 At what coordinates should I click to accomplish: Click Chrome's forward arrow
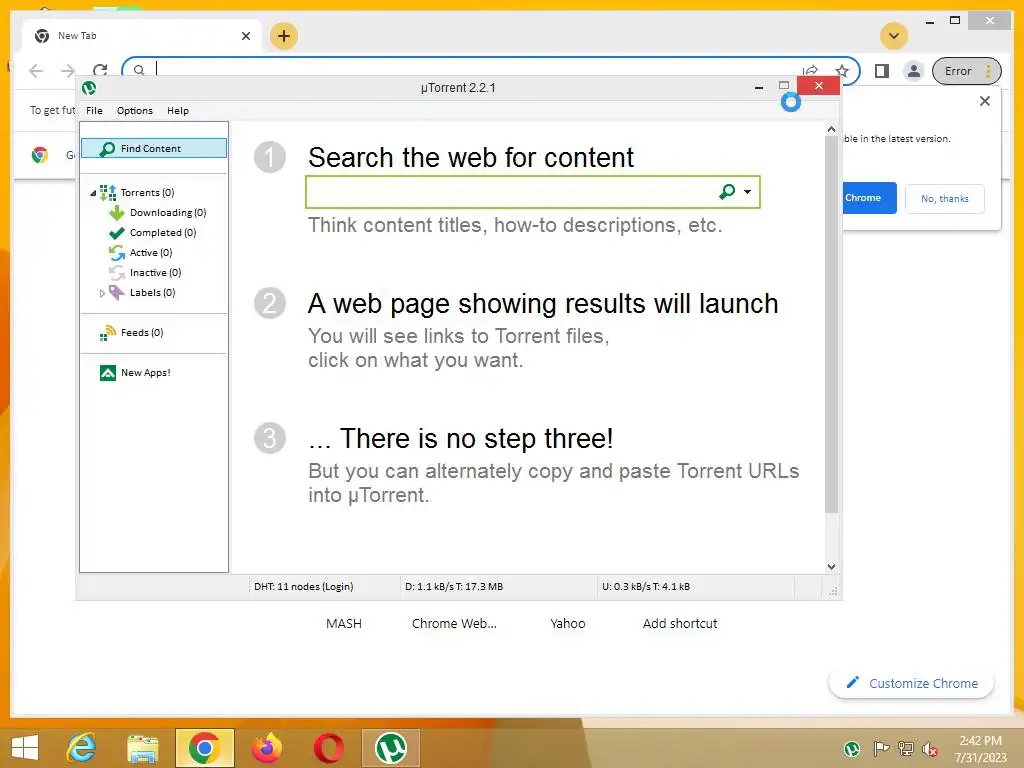coord(68,71)
